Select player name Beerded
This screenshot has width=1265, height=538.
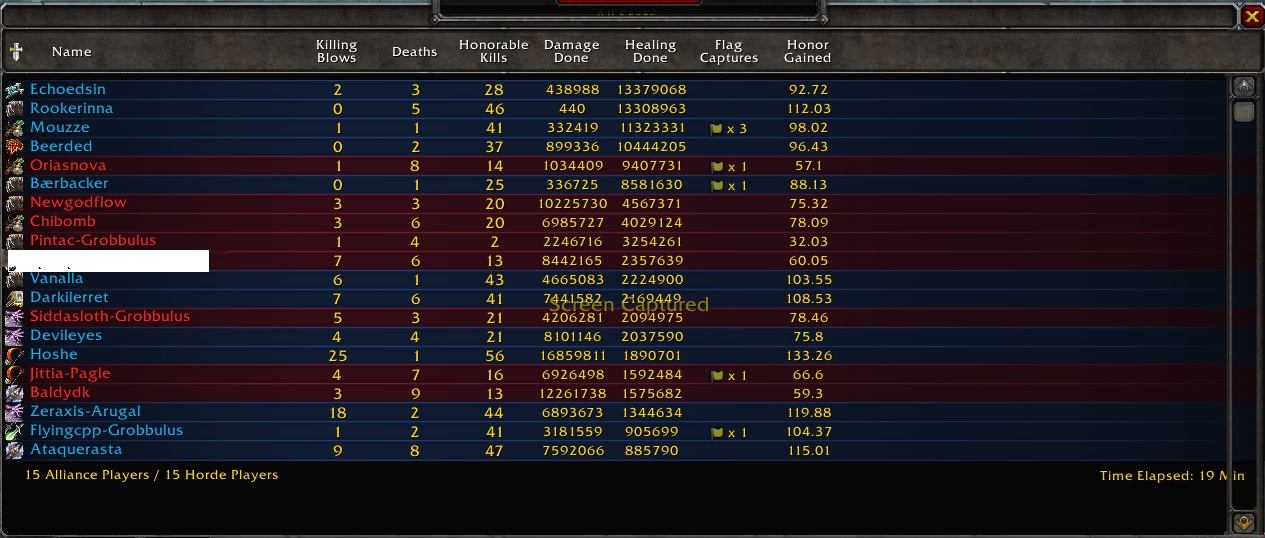click(x=61, y=146)
